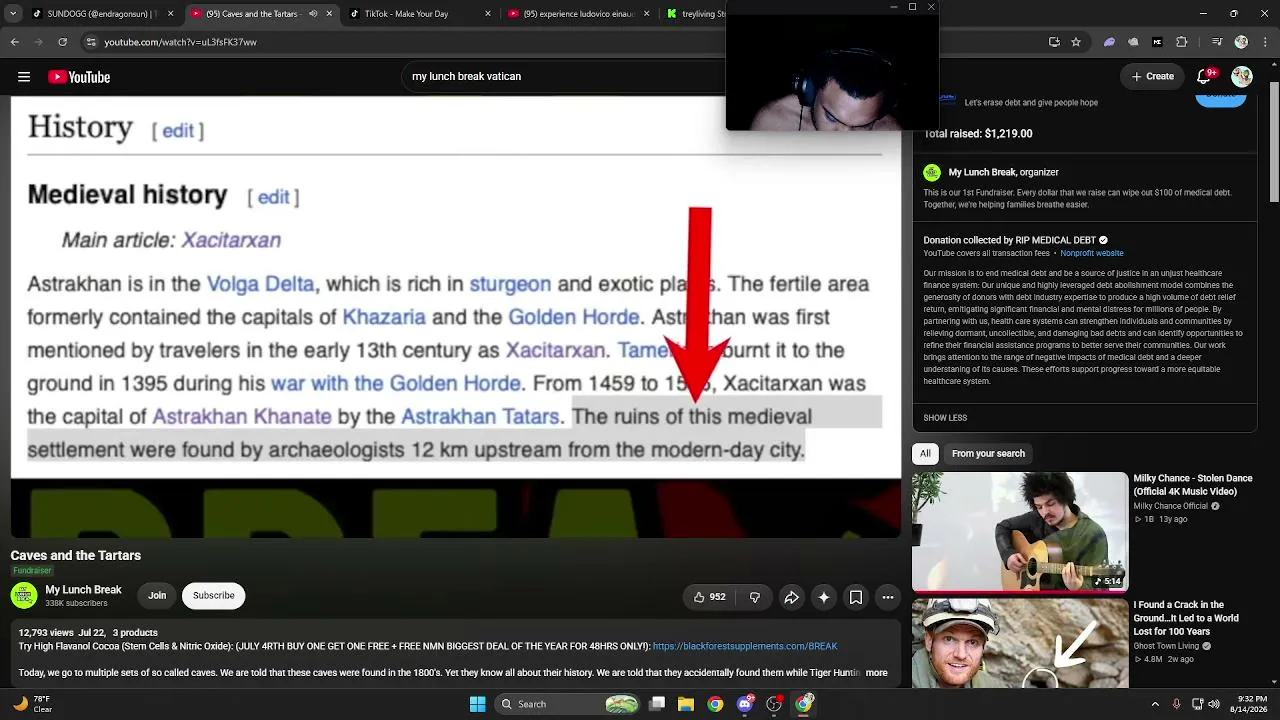1280x720 pixels.
Task: Click the video player area
Action: [x=456, y=318]
